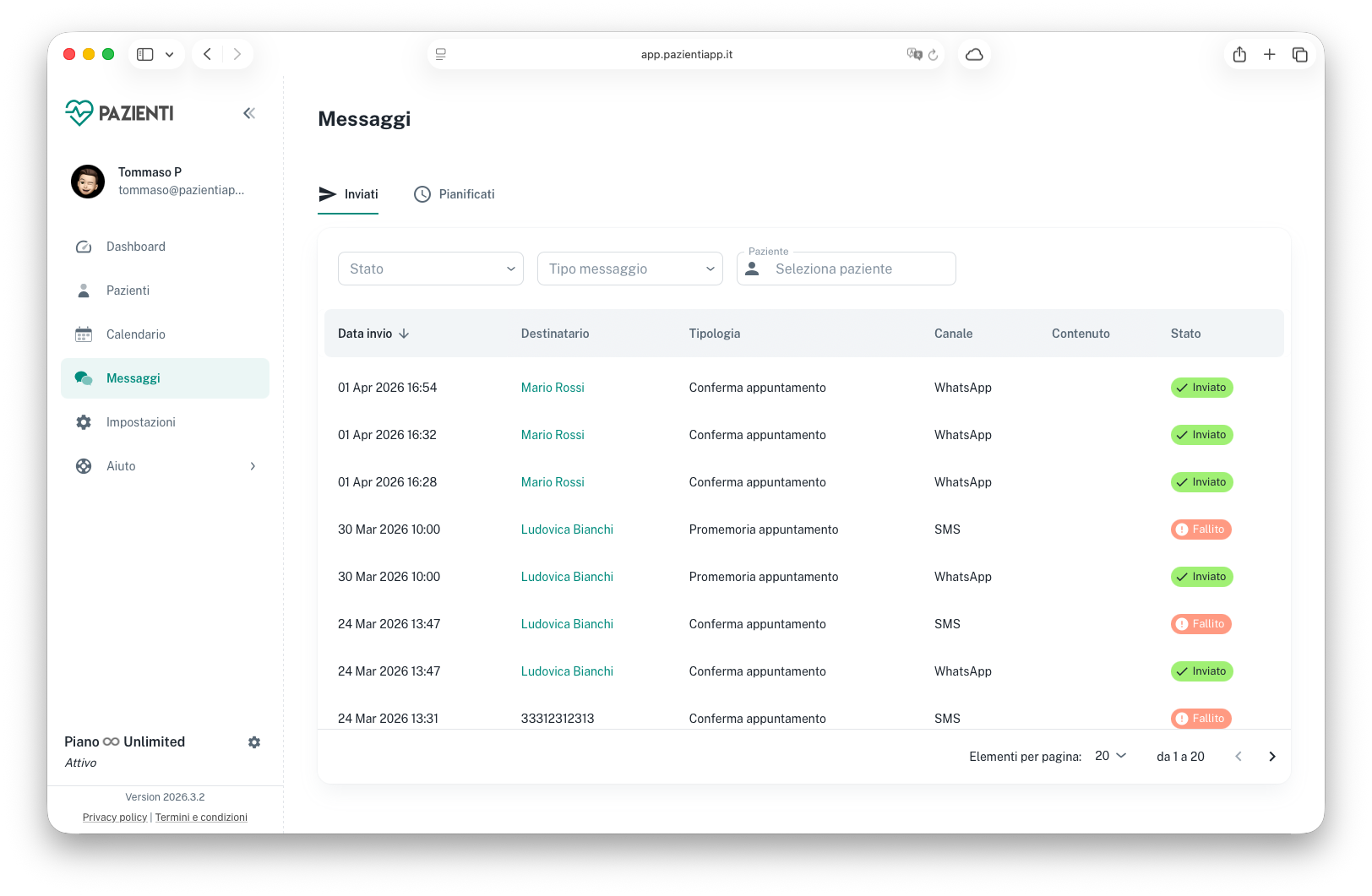This screenshot has height=896, width=1372.
Task: Switch to the Pianificati tab
Action: [455, 194]
